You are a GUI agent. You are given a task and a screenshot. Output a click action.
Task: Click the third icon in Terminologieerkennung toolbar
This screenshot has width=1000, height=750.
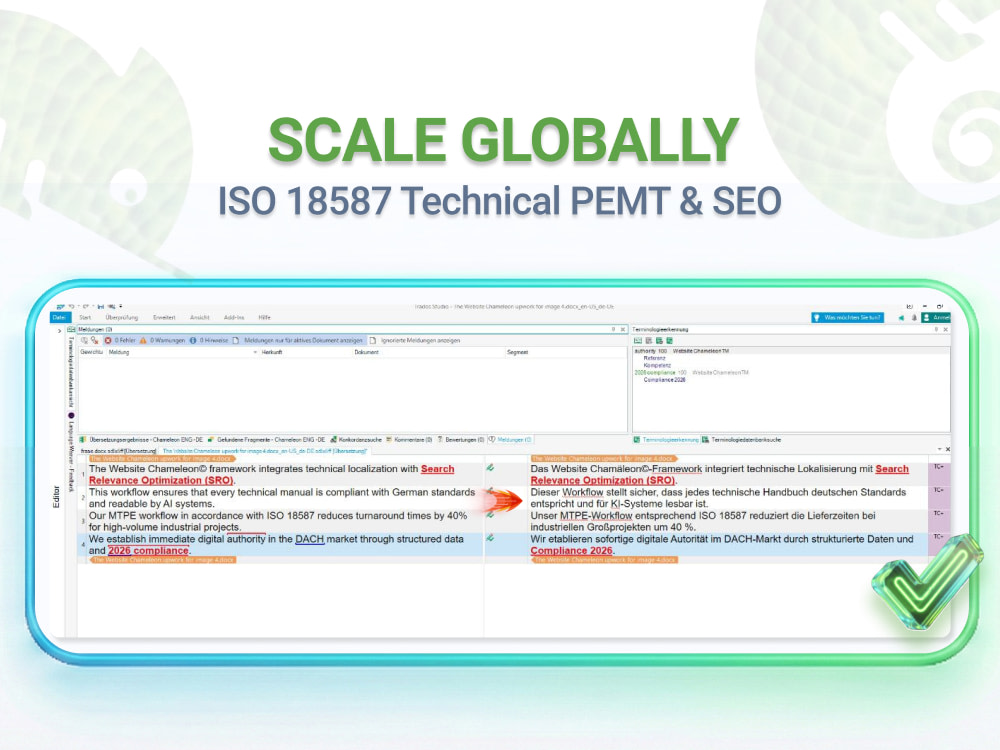click(x=659, y=341)
